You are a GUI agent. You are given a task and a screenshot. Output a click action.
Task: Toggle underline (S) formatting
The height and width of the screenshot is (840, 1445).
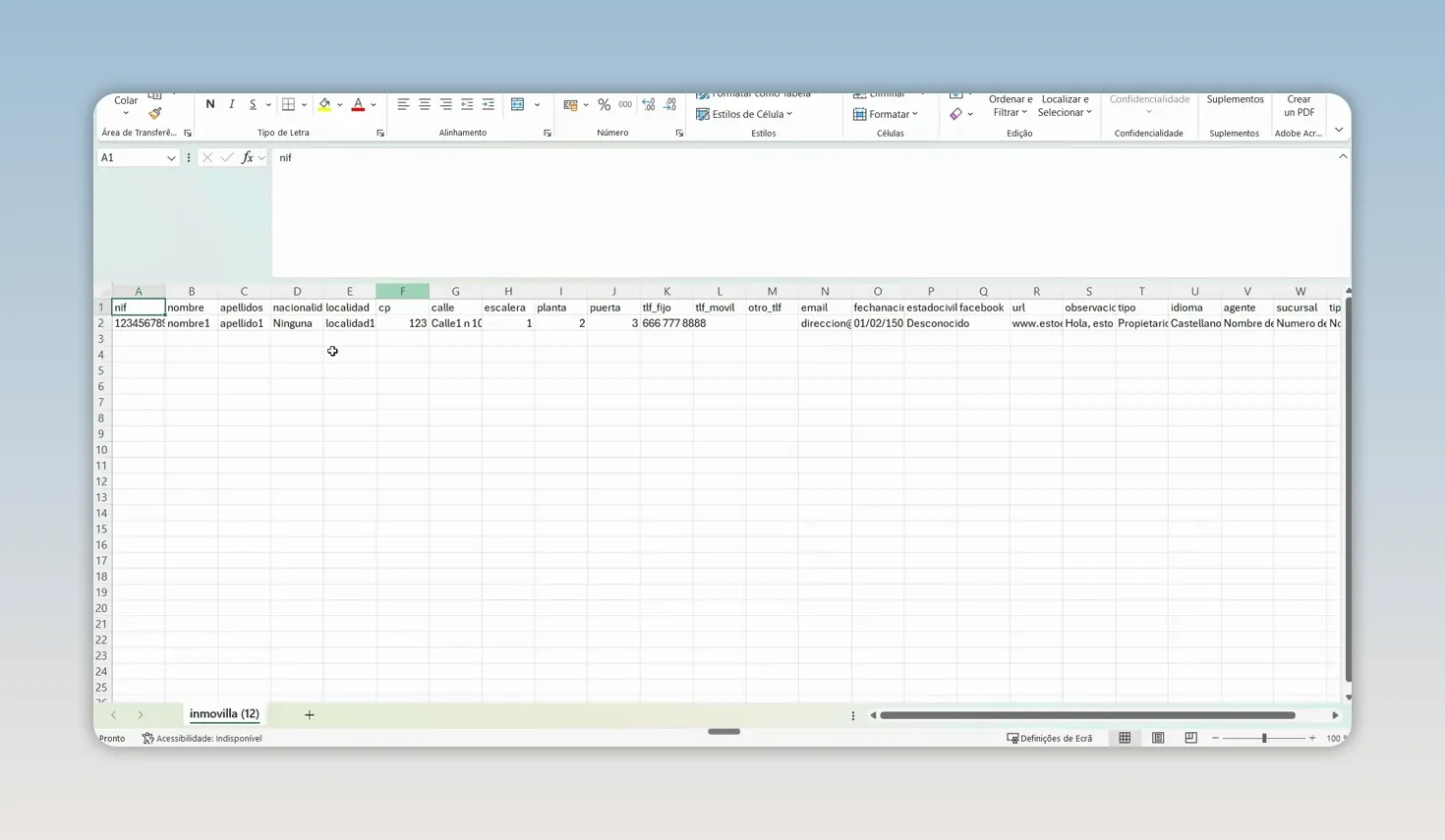tap(253, 104)
